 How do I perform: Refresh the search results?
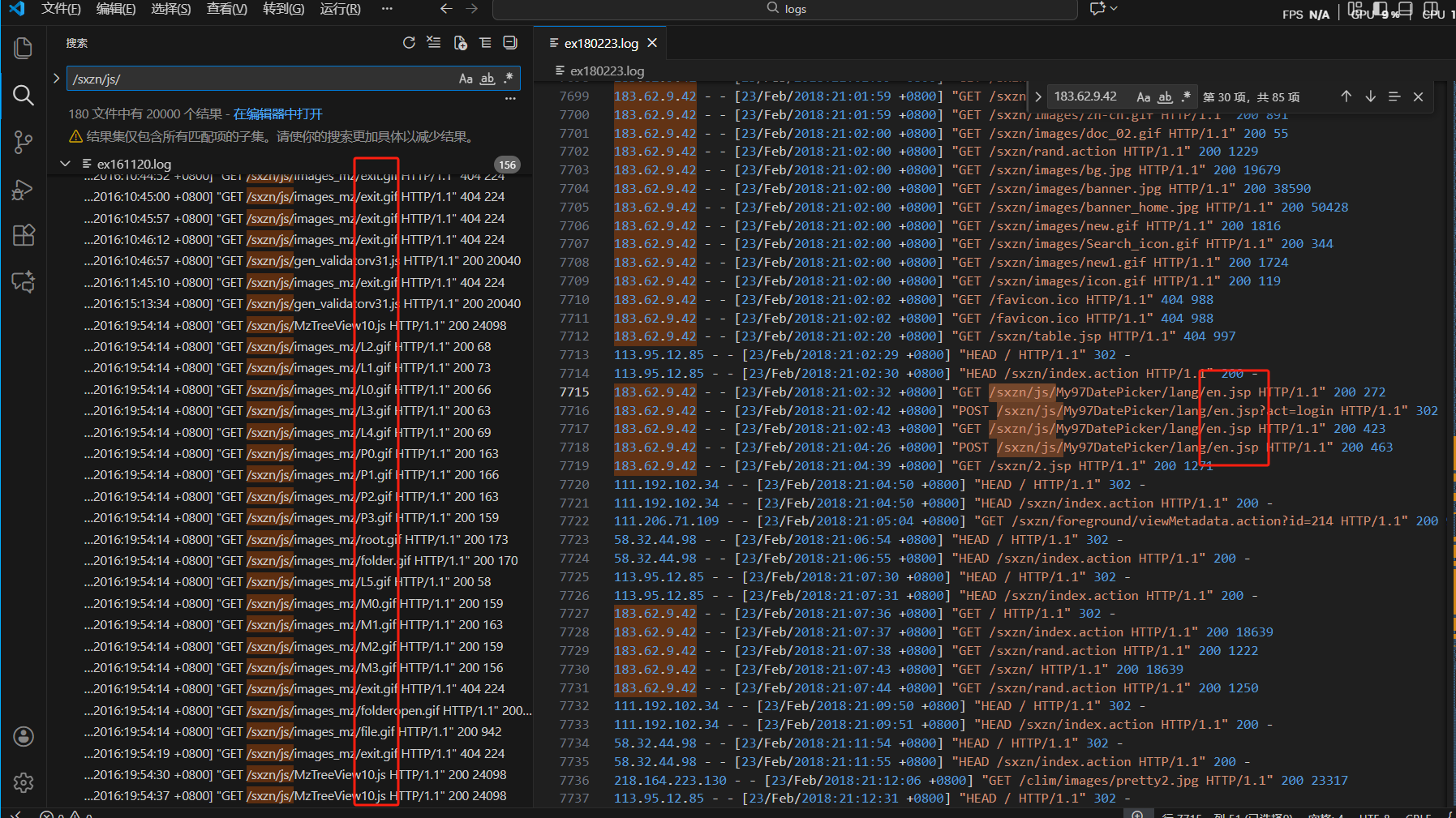(409, 43)
